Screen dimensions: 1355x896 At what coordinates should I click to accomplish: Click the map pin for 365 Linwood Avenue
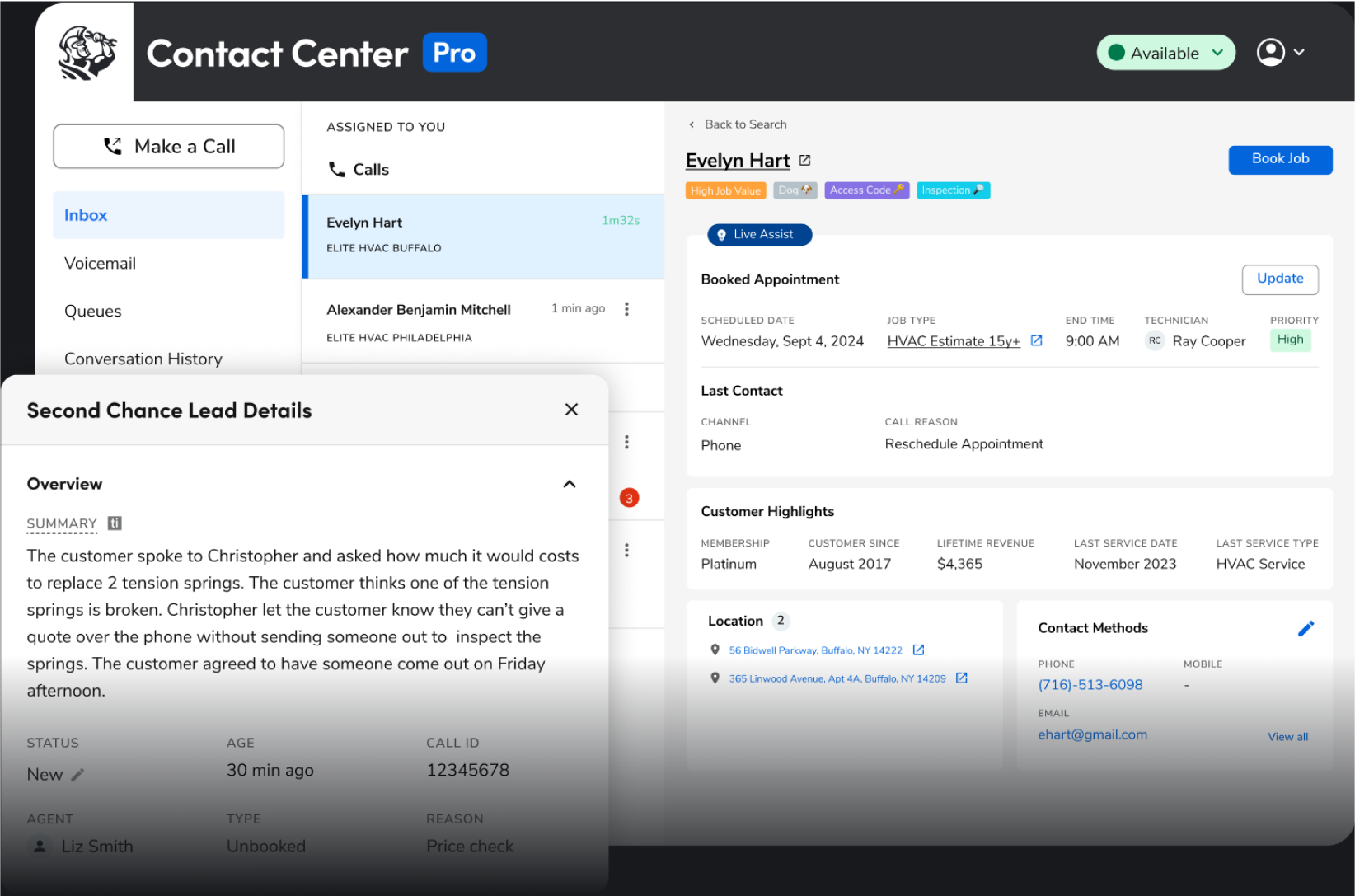(x=715, y=678)
